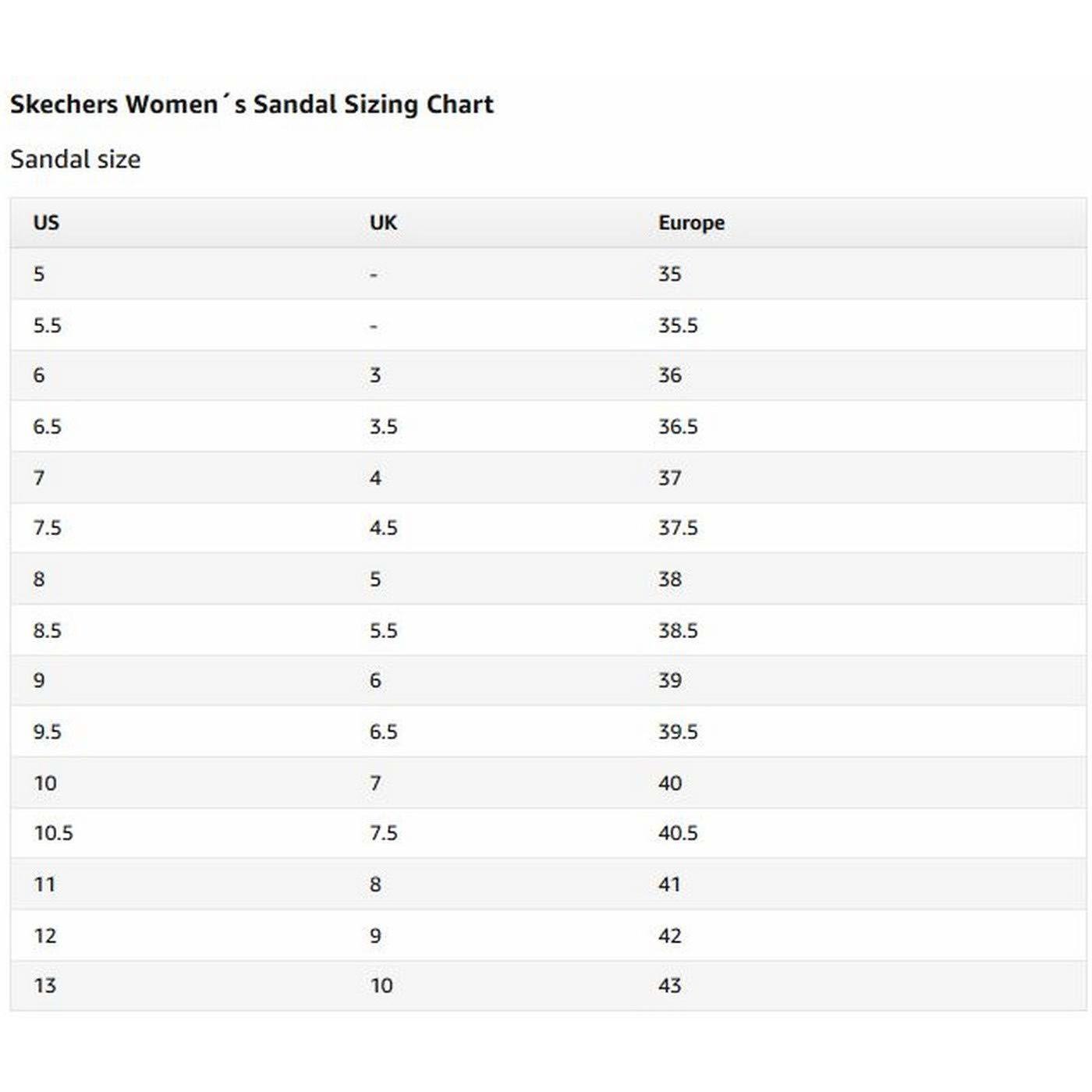The image size is (1092, 1092).
Task: Select US size 10 cell
Action: coord(45,782)
